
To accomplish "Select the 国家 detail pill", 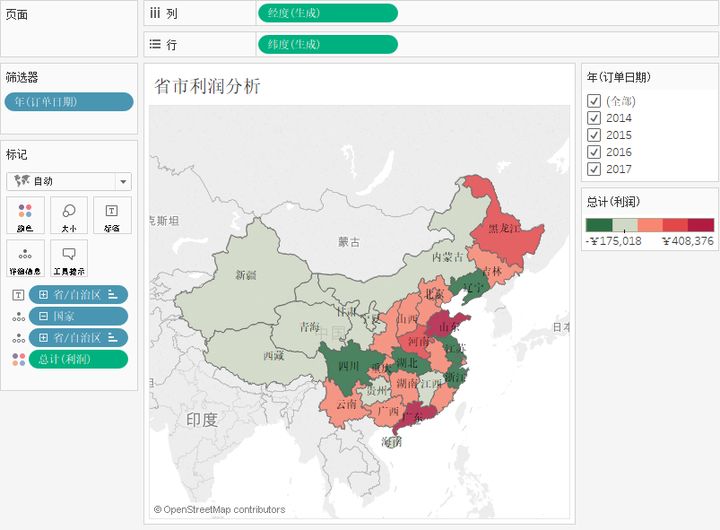I will point(78,316).
